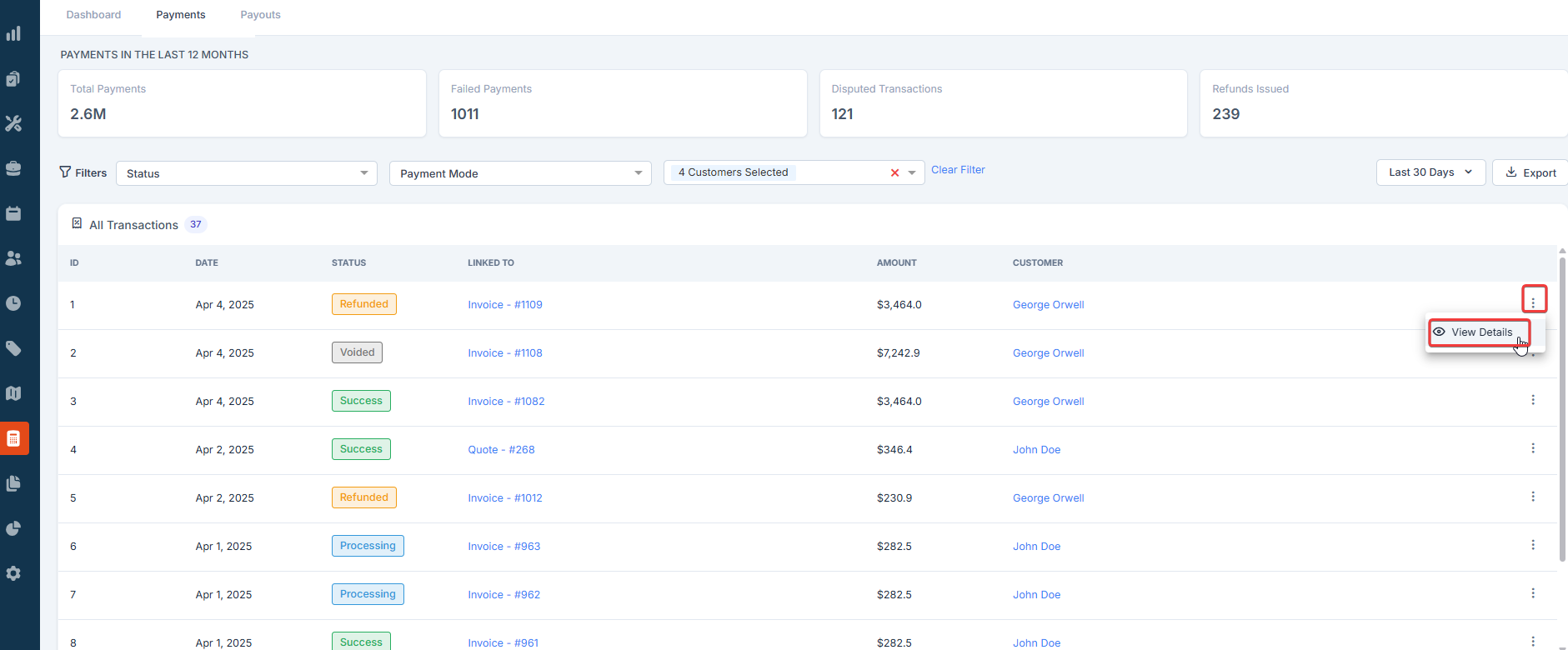Open Invoice - #1082 link
The height and width of the screenshot is (650, 1568).
coord(506,401)
